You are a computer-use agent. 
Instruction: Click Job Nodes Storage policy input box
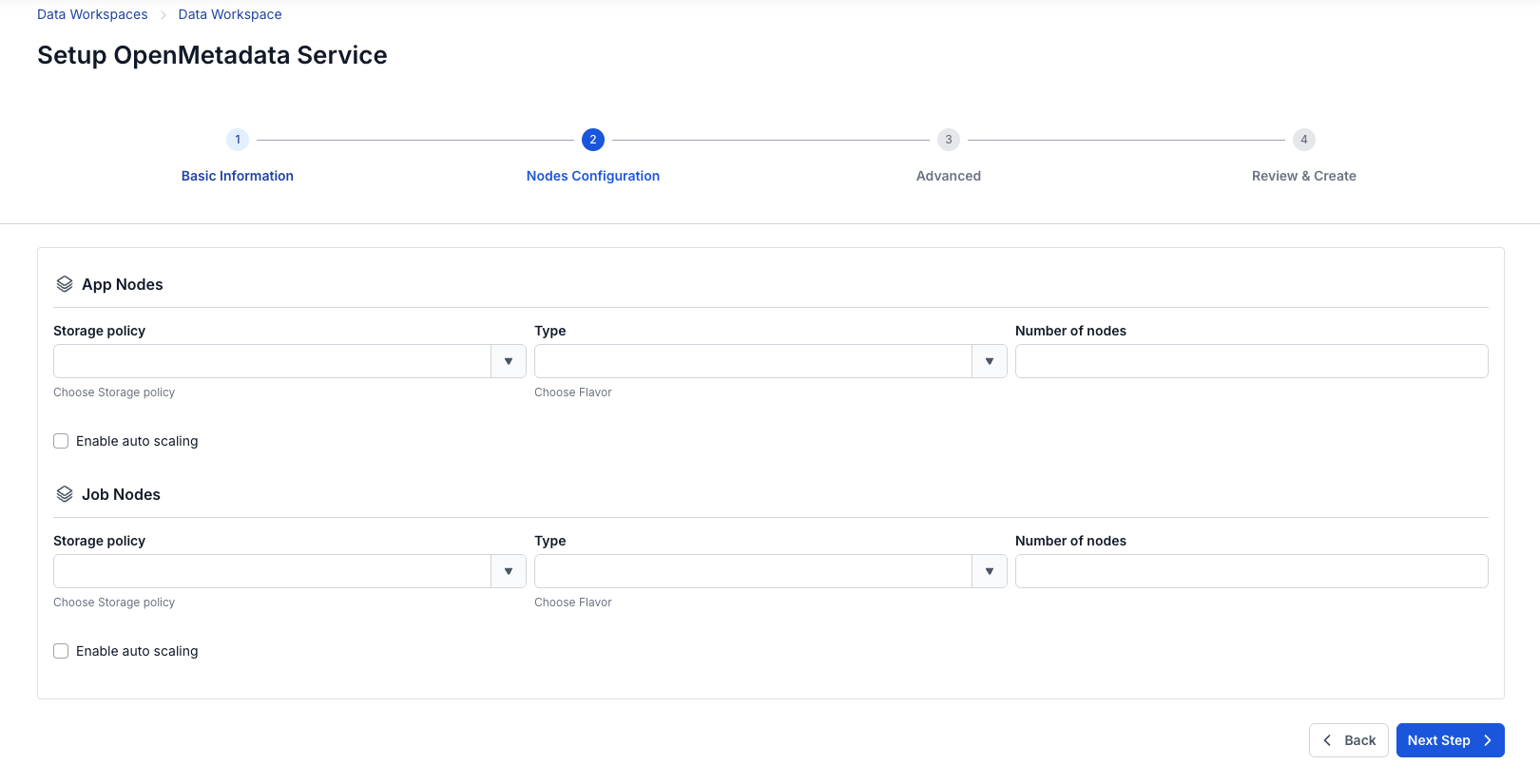[x=272, y=571]
